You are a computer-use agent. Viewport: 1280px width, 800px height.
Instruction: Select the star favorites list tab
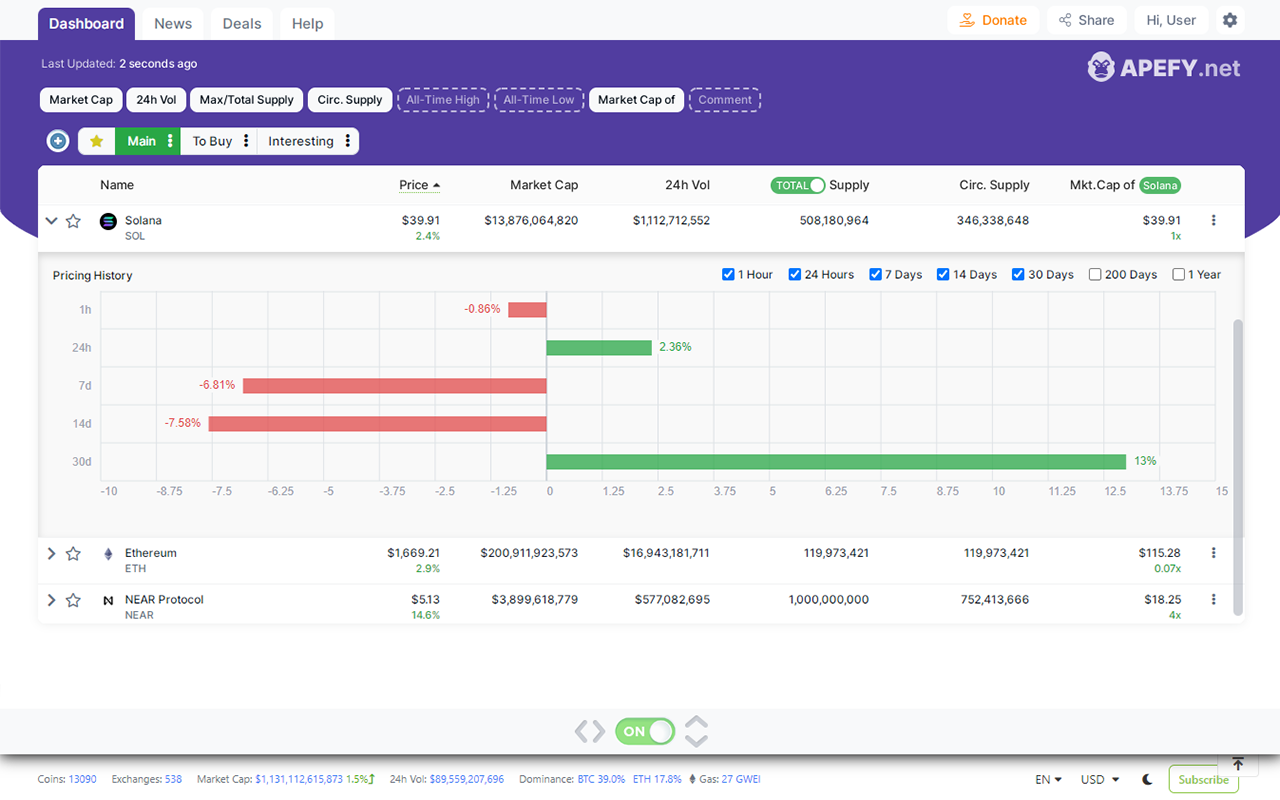(x=97, y=141)
